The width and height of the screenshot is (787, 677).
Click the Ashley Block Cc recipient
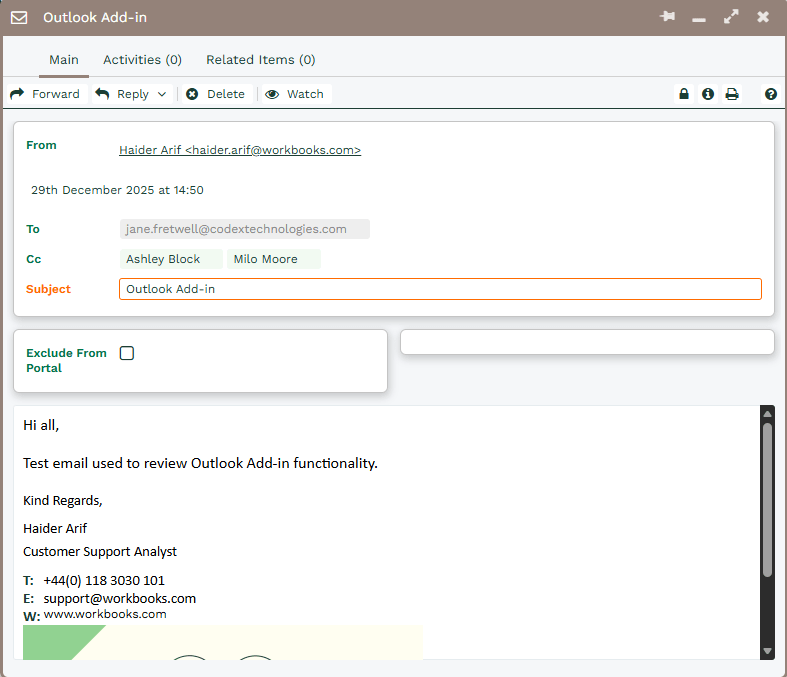[163, 259]
